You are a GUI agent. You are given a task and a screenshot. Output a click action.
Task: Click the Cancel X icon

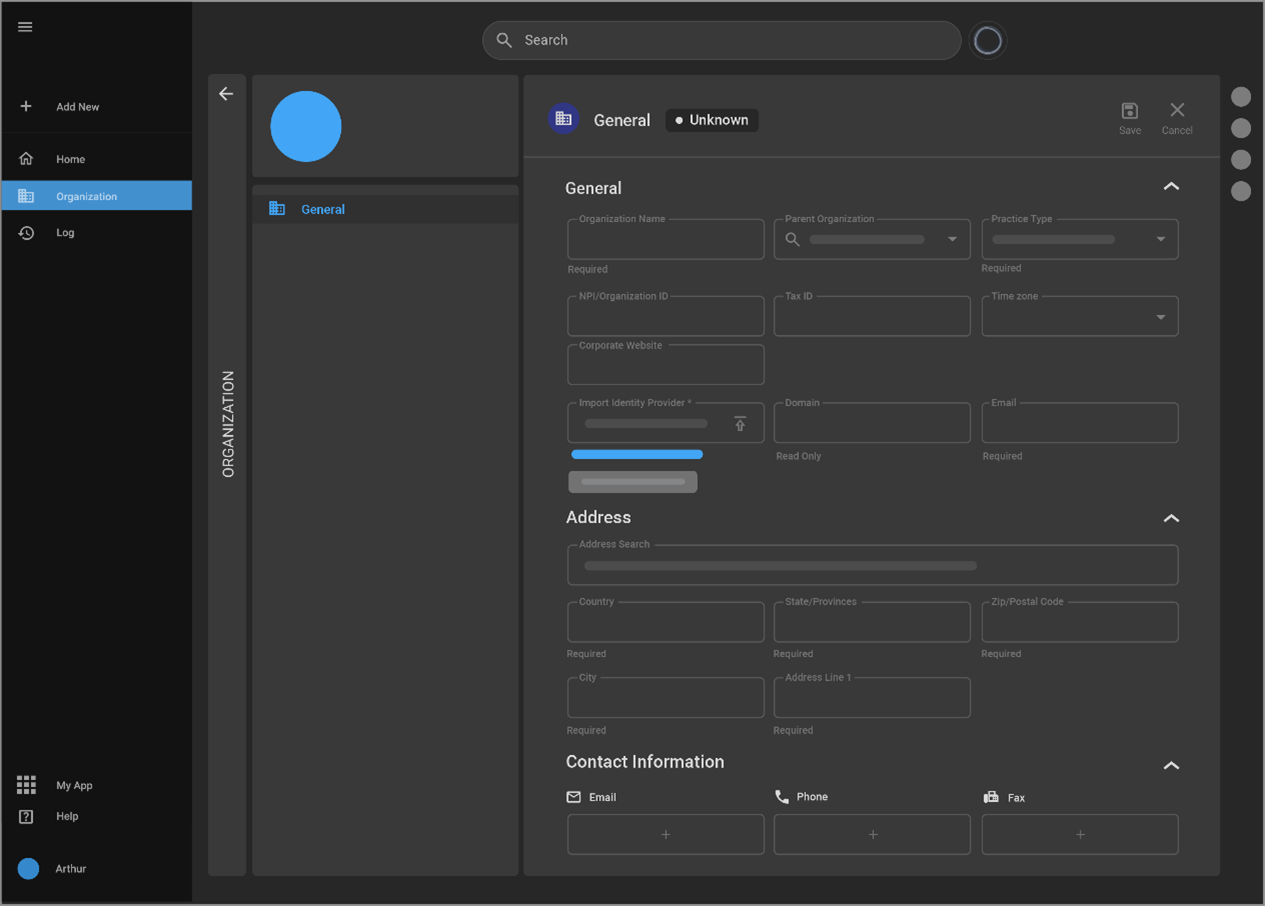pos(1176,111)
